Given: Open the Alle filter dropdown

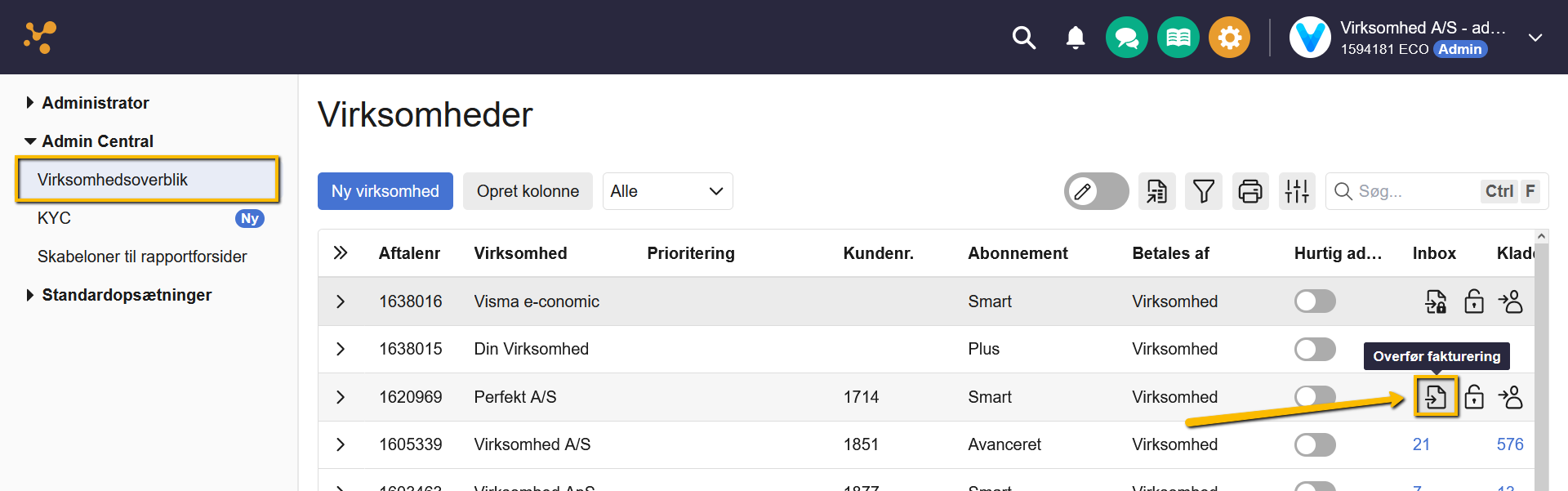Looking at the screenshot, I should tap(667, 192).
